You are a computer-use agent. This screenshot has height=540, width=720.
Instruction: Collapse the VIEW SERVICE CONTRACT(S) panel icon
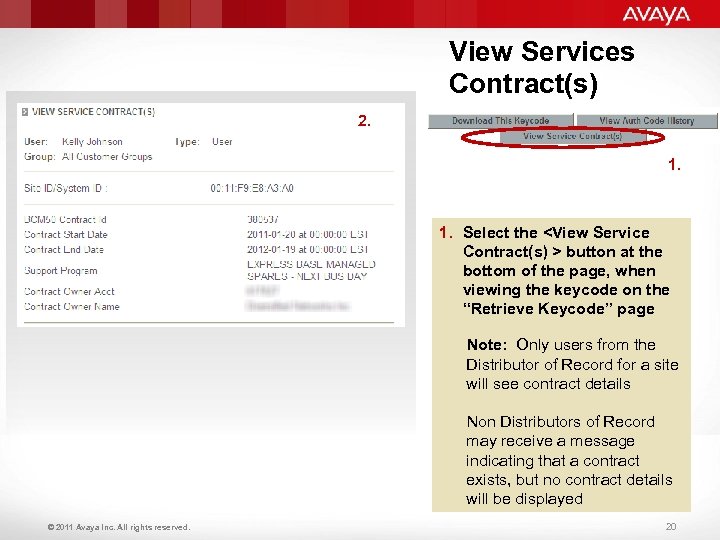click(x=25, y=112)
